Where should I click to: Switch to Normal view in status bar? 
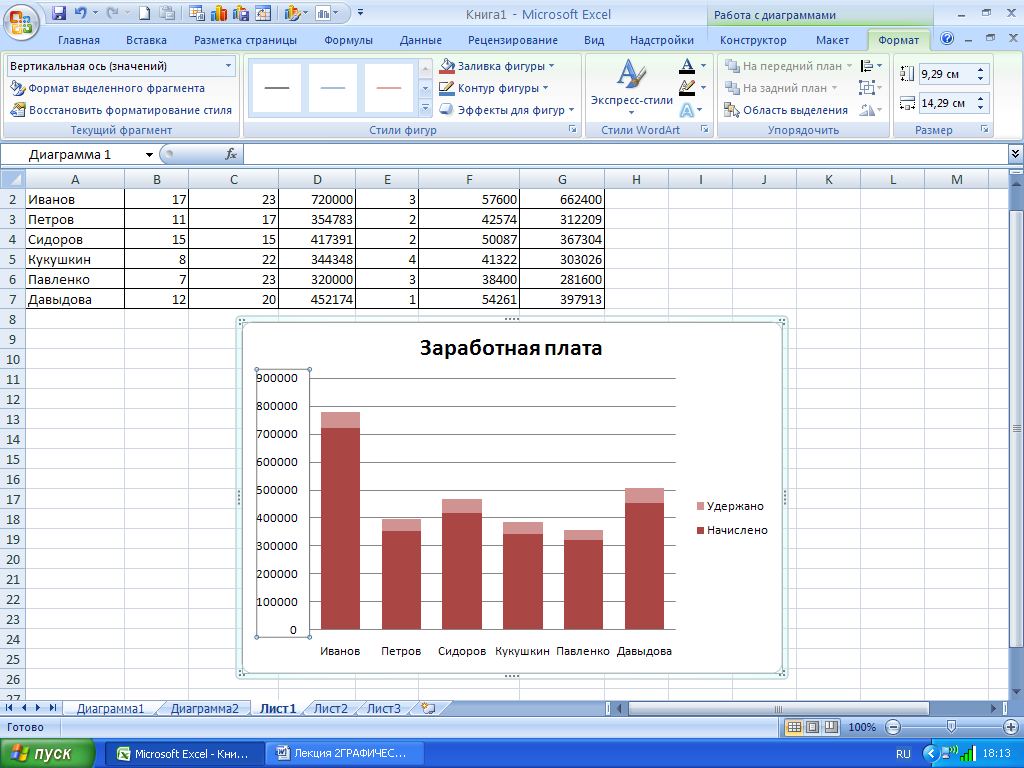tap(794, 727)
